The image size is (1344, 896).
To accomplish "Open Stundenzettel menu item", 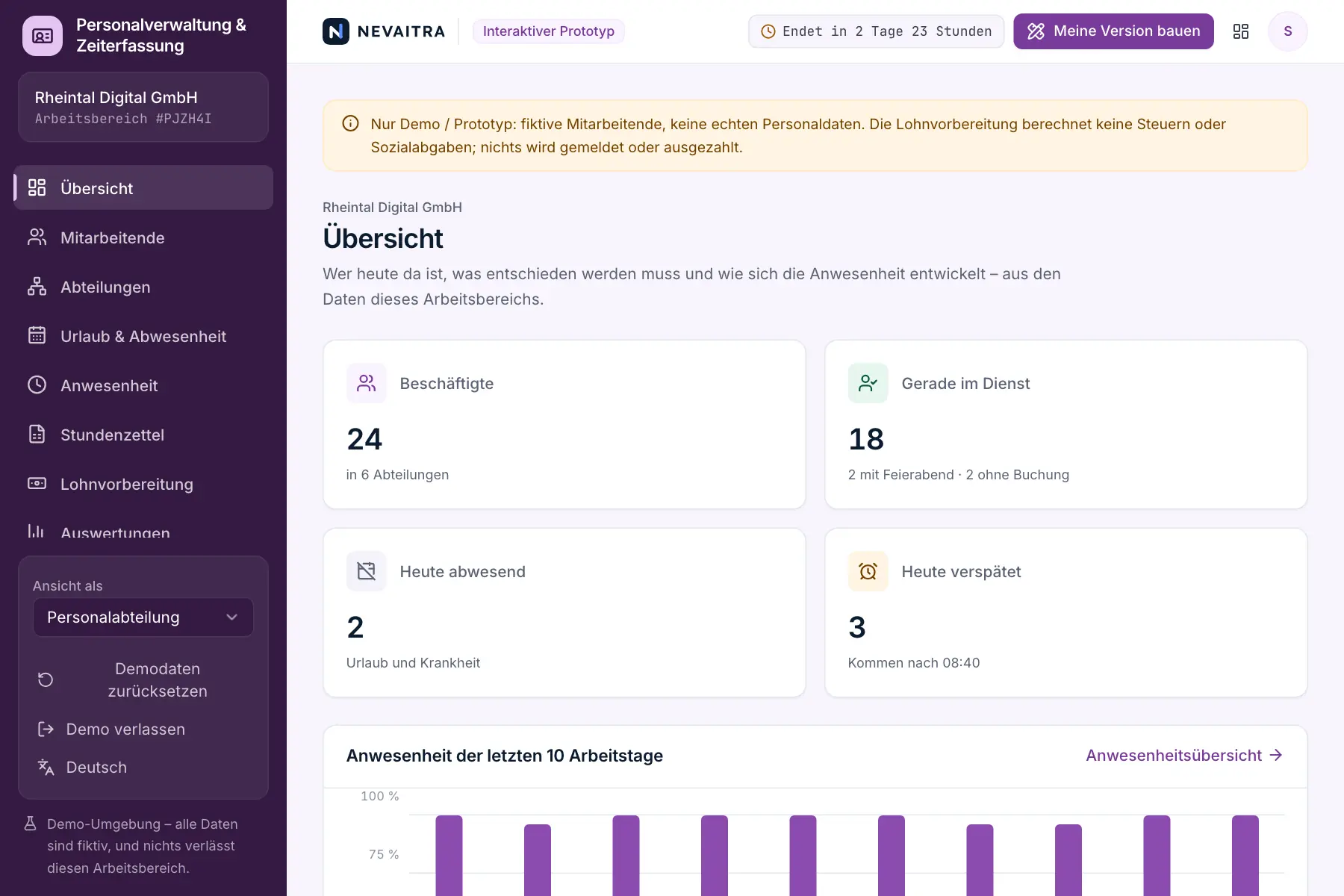I will 143,435.
